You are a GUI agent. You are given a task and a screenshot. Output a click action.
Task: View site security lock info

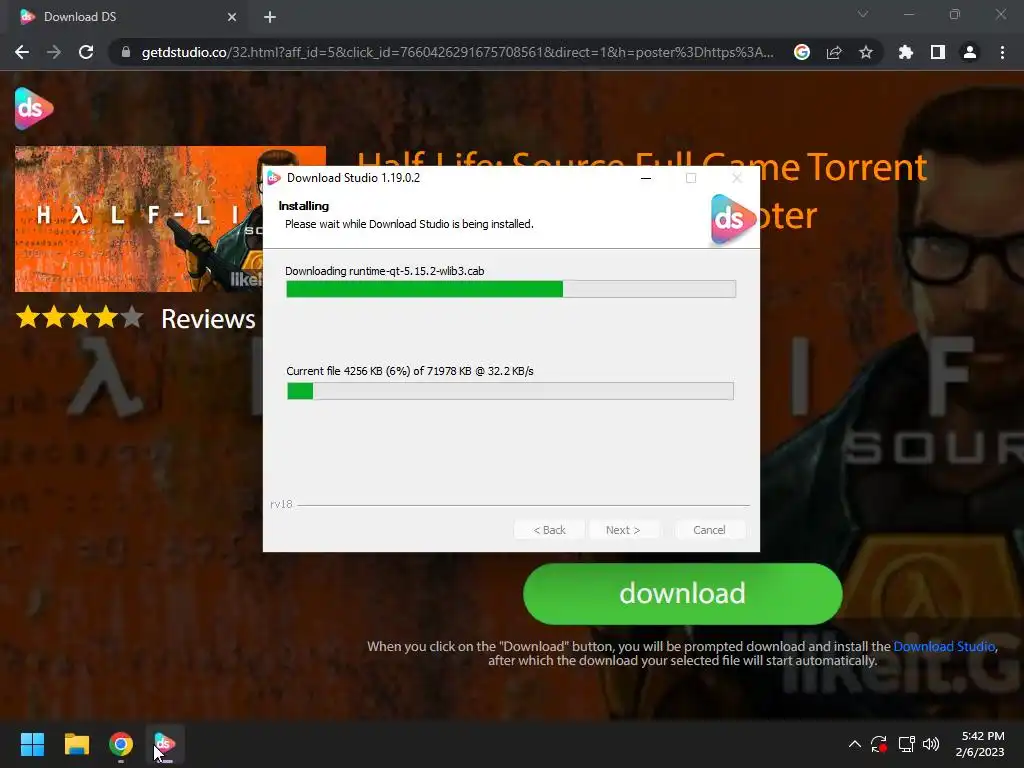[125, 52]
